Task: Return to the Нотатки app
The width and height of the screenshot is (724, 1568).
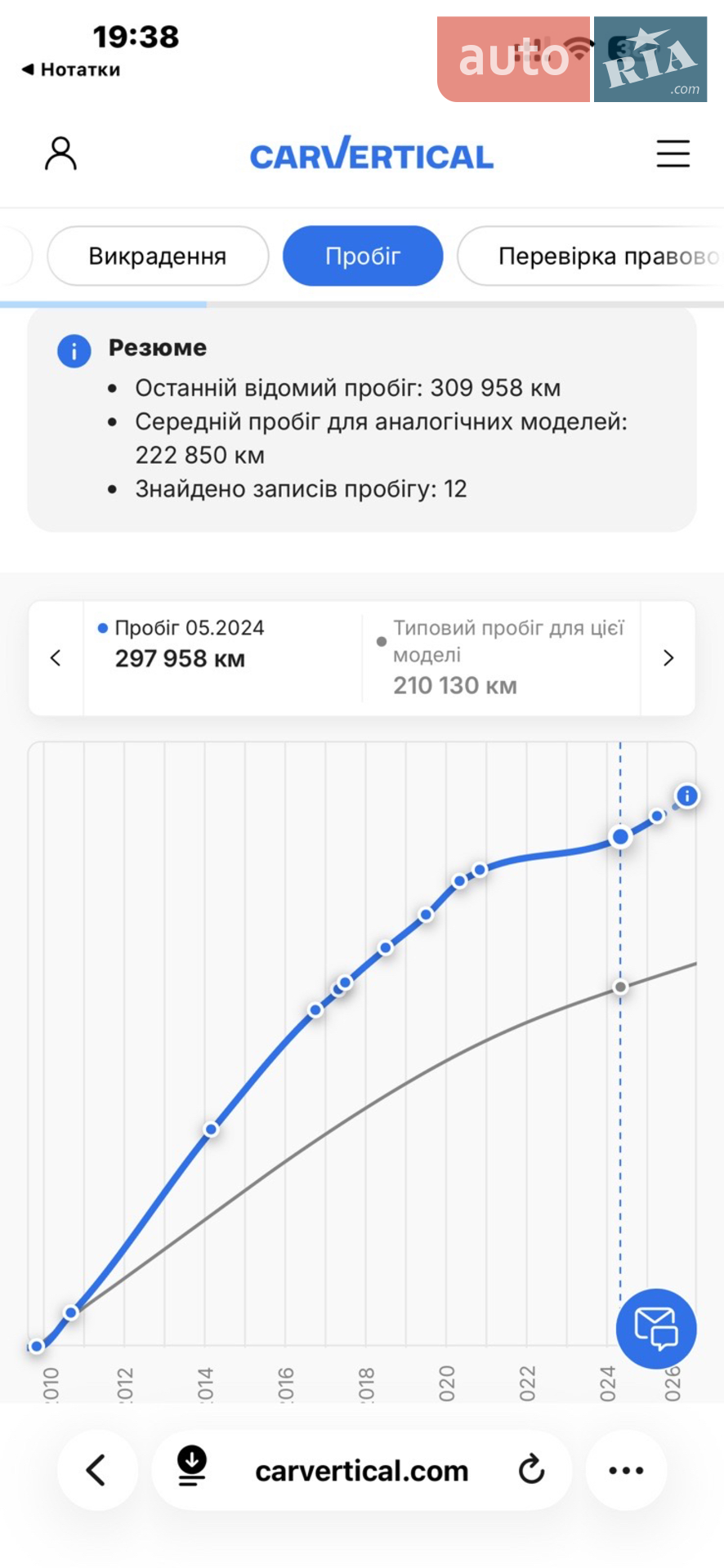Action: click(x=71, y=69)
